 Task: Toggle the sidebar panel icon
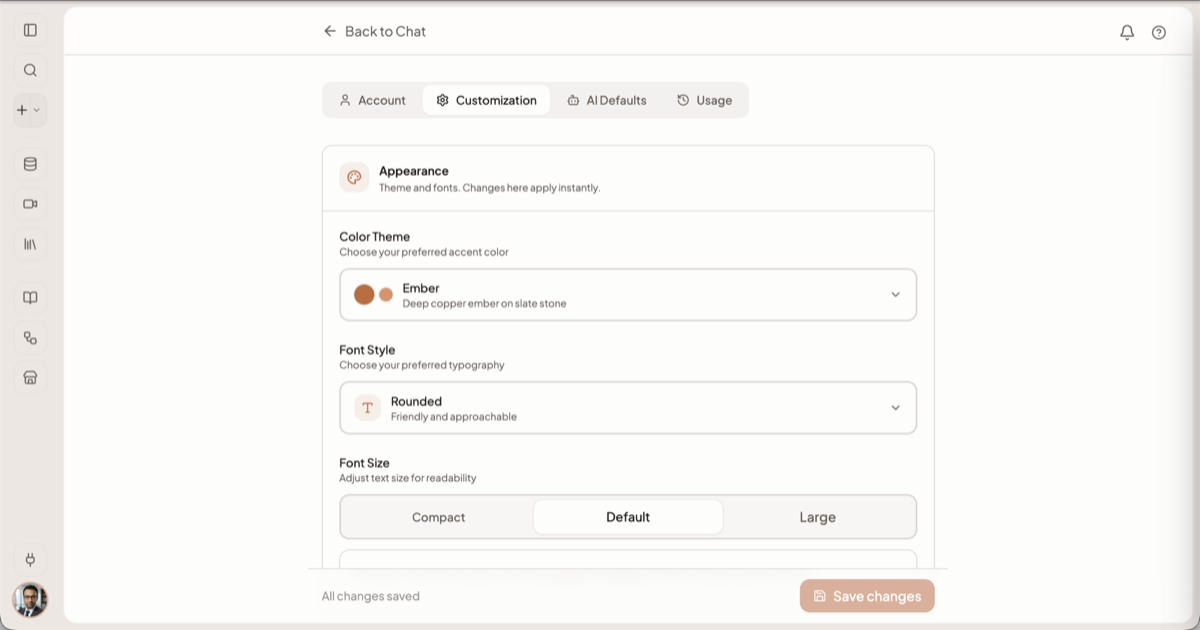30,30
